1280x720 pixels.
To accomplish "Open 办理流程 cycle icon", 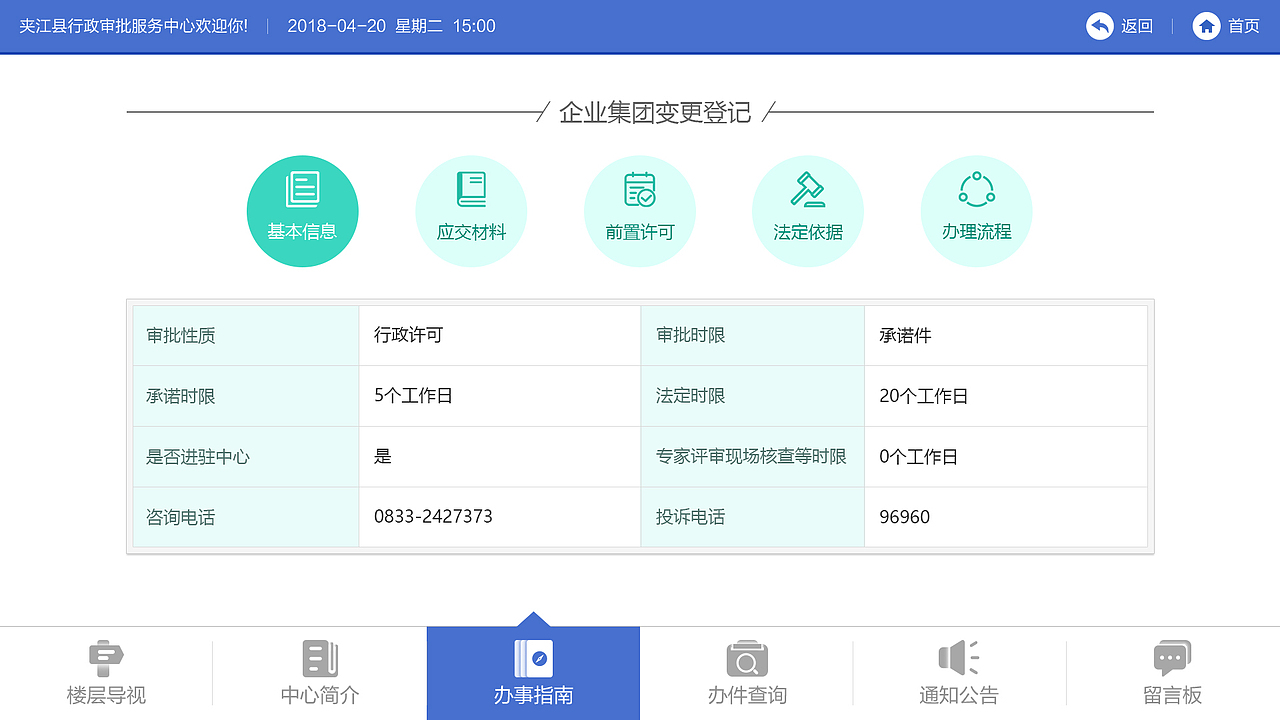I will click(x=976, y=189).
